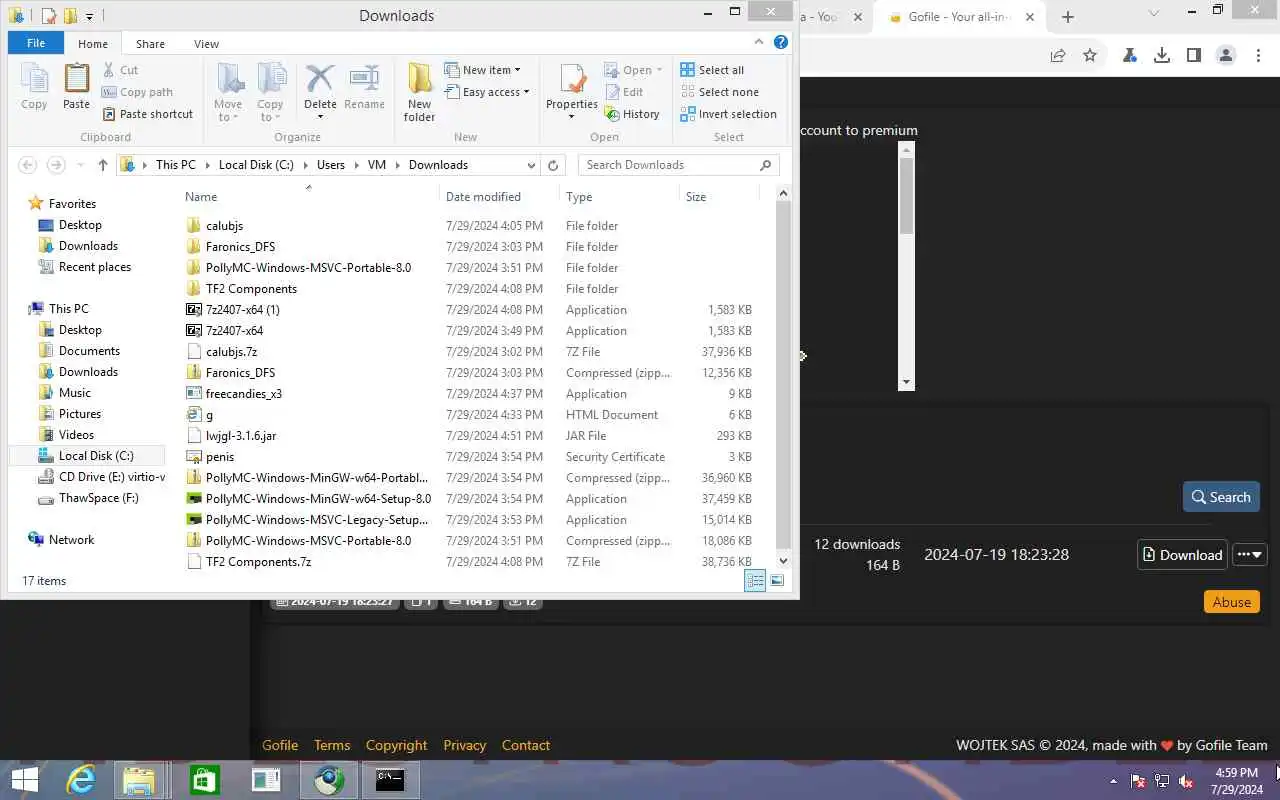This screenshot has height=800, width=1280.
Task: Click the browser profile avatar icon
Action: [x=1226, y=56]
